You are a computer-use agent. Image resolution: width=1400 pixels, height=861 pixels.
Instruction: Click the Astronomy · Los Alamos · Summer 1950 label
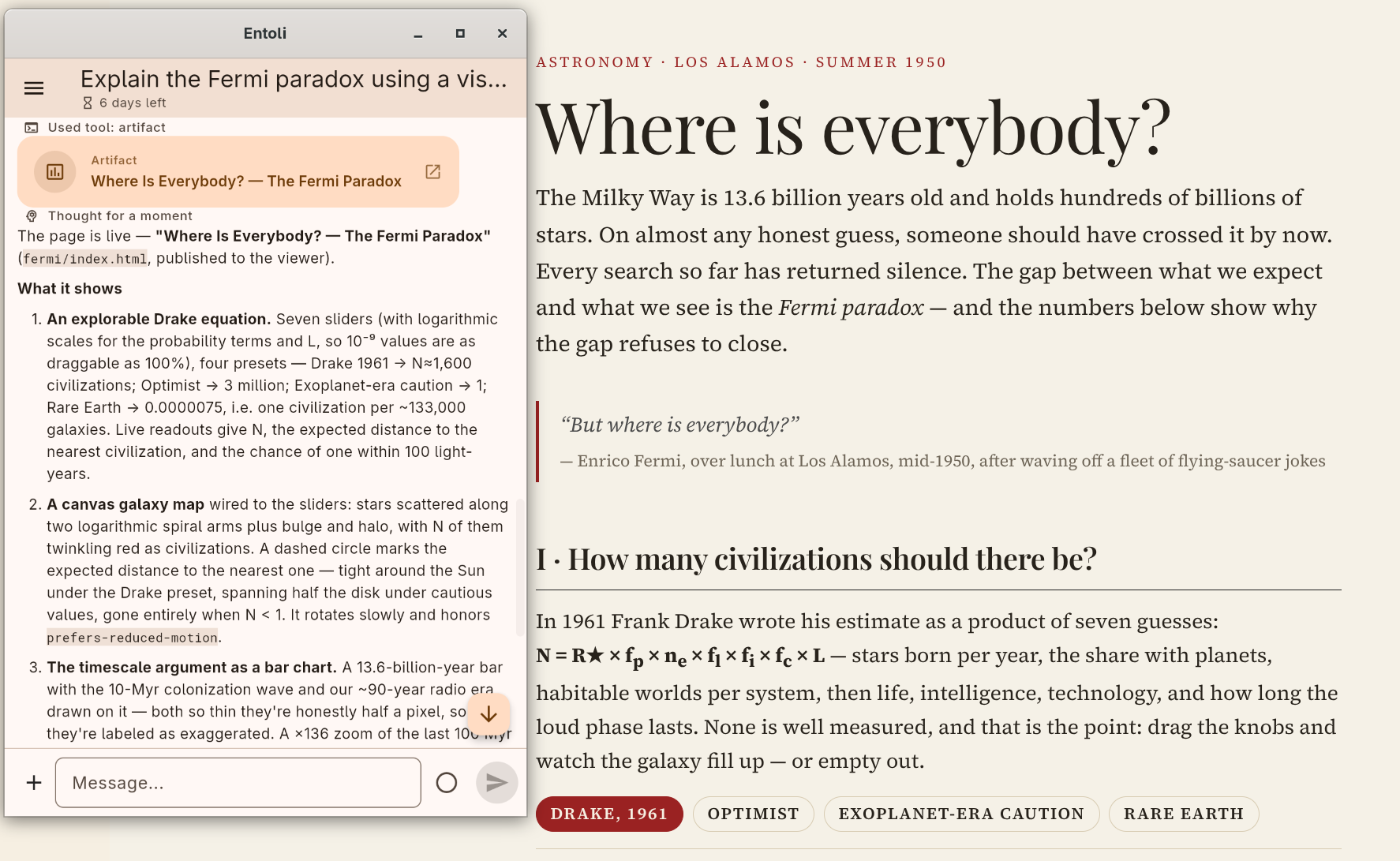[x=741, y=62]
